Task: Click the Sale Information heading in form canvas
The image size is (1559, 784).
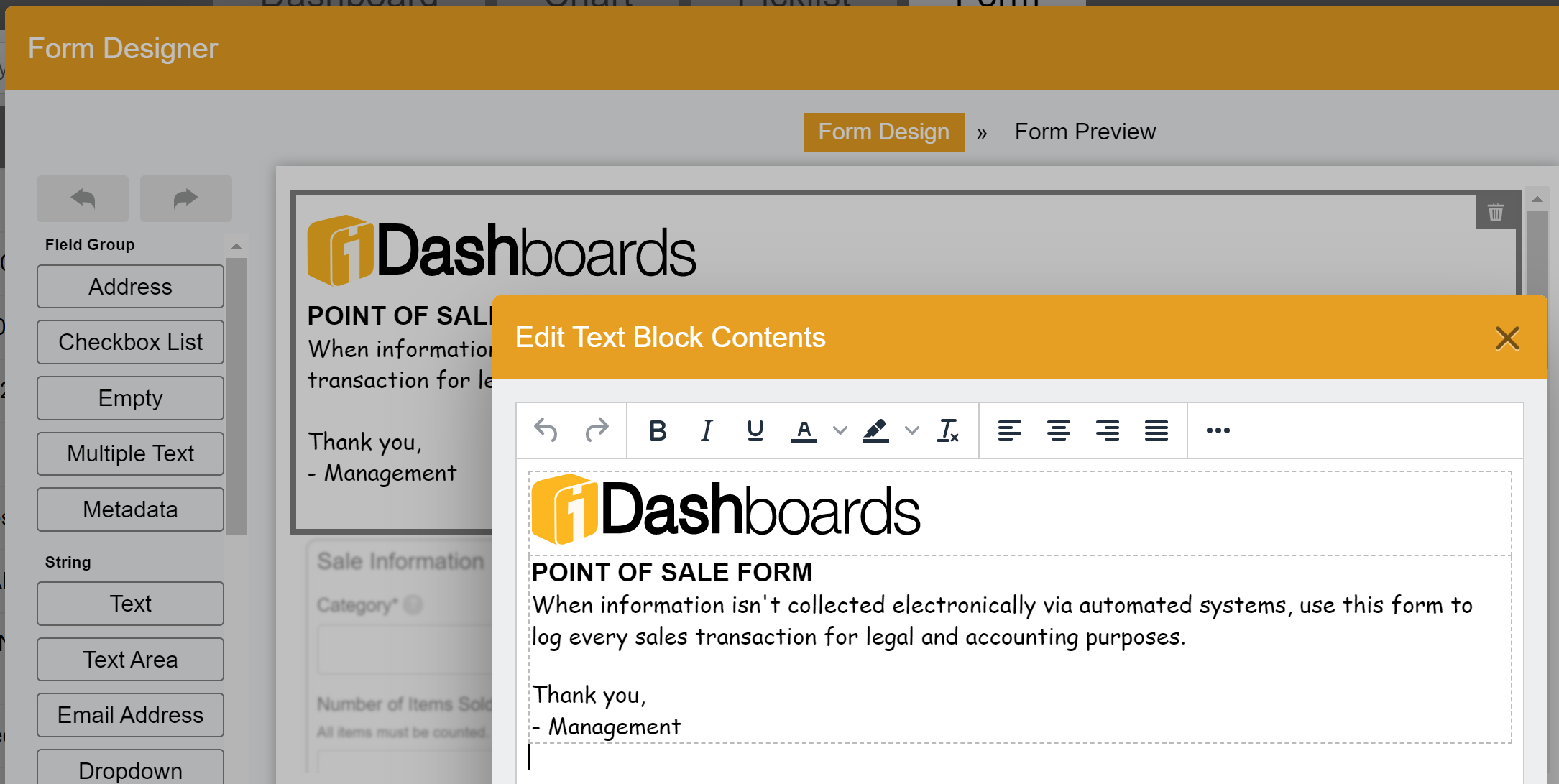Action: [x=401, y=561]
